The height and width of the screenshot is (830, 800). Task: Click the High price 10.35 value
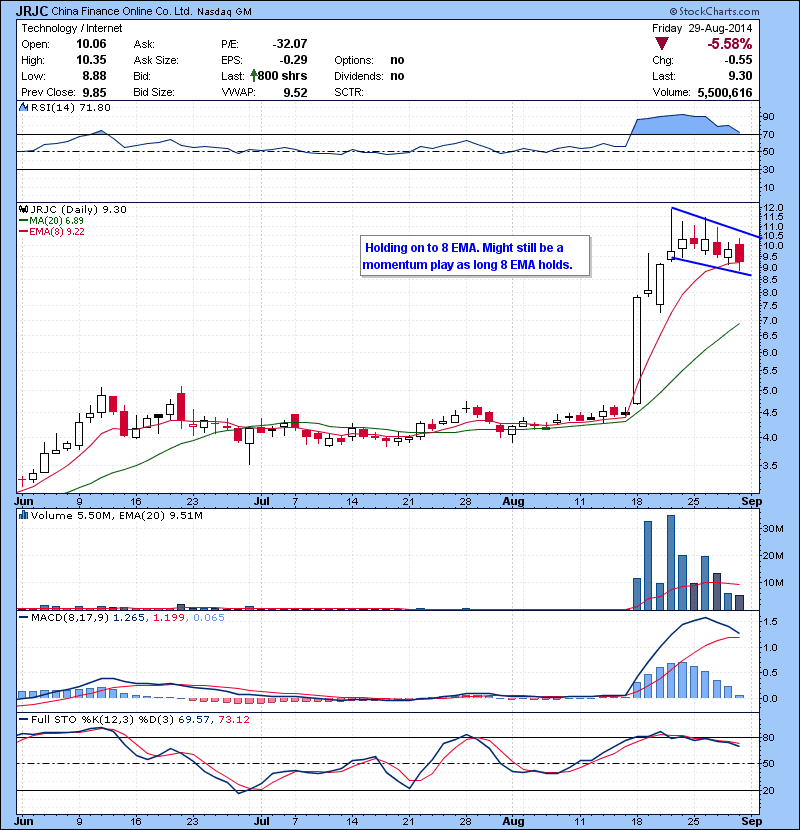[91, 60]
